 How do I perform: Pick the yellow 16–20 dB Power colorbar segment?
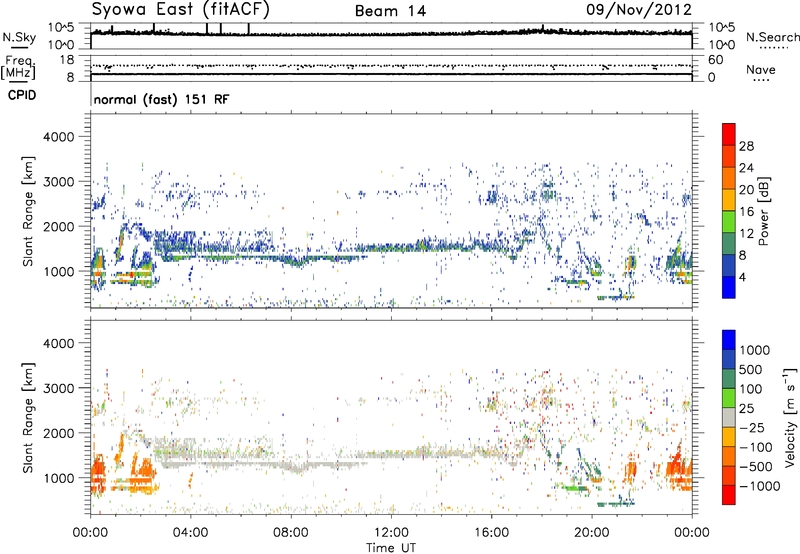coord(729,200)
